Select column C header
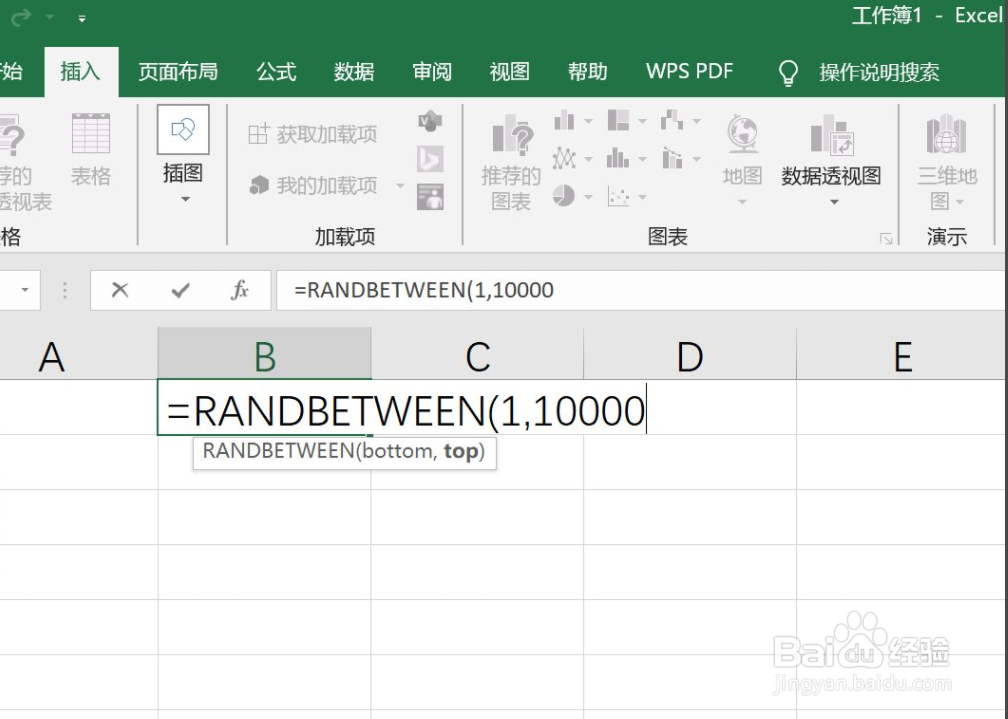The image size is (1008, 719). (x=477, y=355)
